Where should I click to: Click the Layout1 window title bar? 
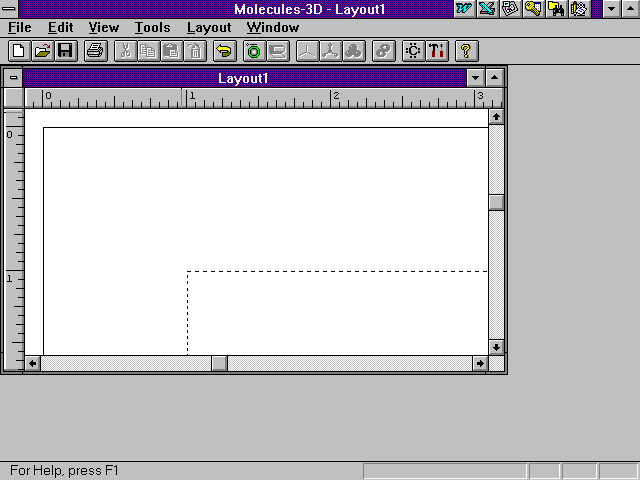tap(244, 78)
